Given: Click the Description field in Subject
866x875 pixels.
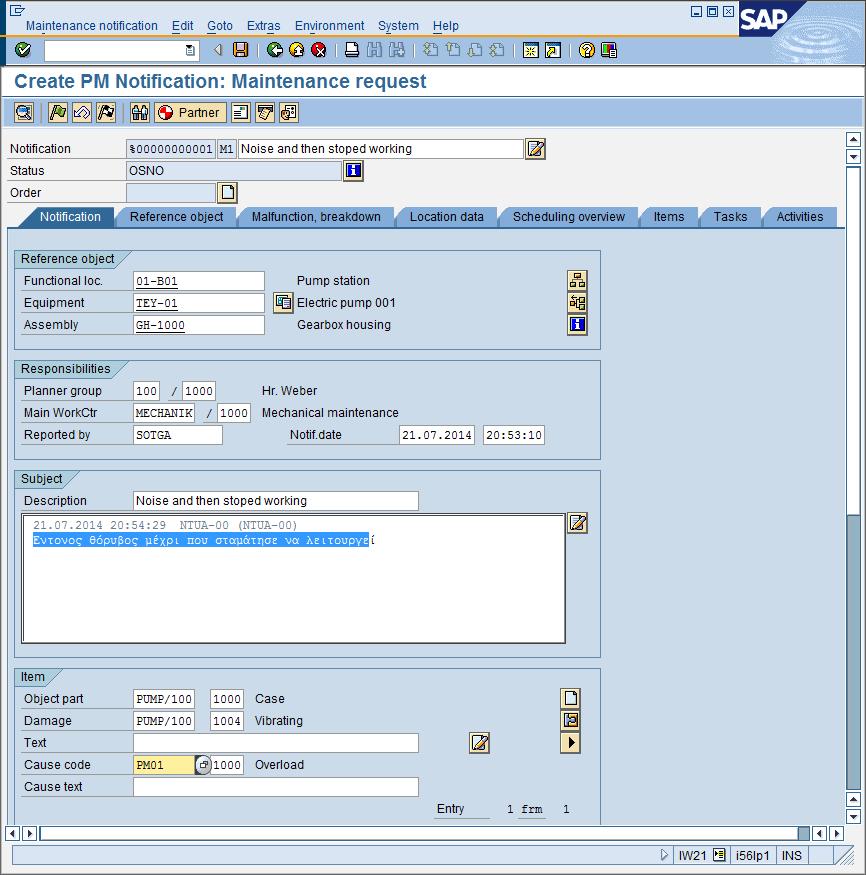Looking at the screenshot, I should point(276,501).
